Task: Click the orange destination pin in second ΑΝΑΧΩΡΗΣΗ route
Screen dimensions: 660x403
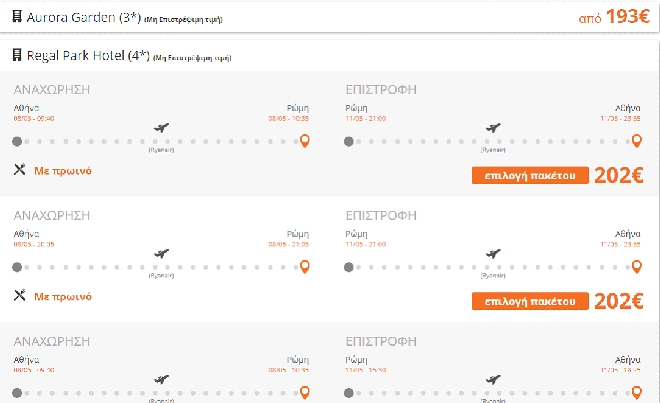Action: click(305, 267)
